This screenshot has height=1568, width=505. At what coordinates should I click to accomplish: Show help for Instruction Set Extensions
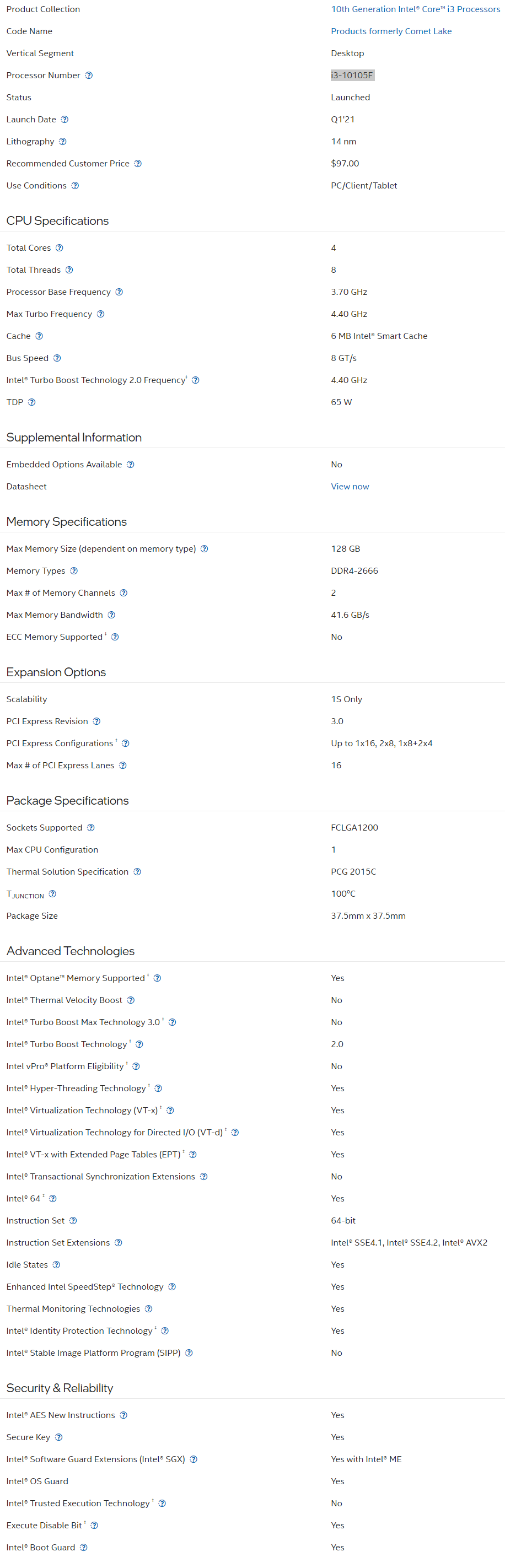(118, 1242)
